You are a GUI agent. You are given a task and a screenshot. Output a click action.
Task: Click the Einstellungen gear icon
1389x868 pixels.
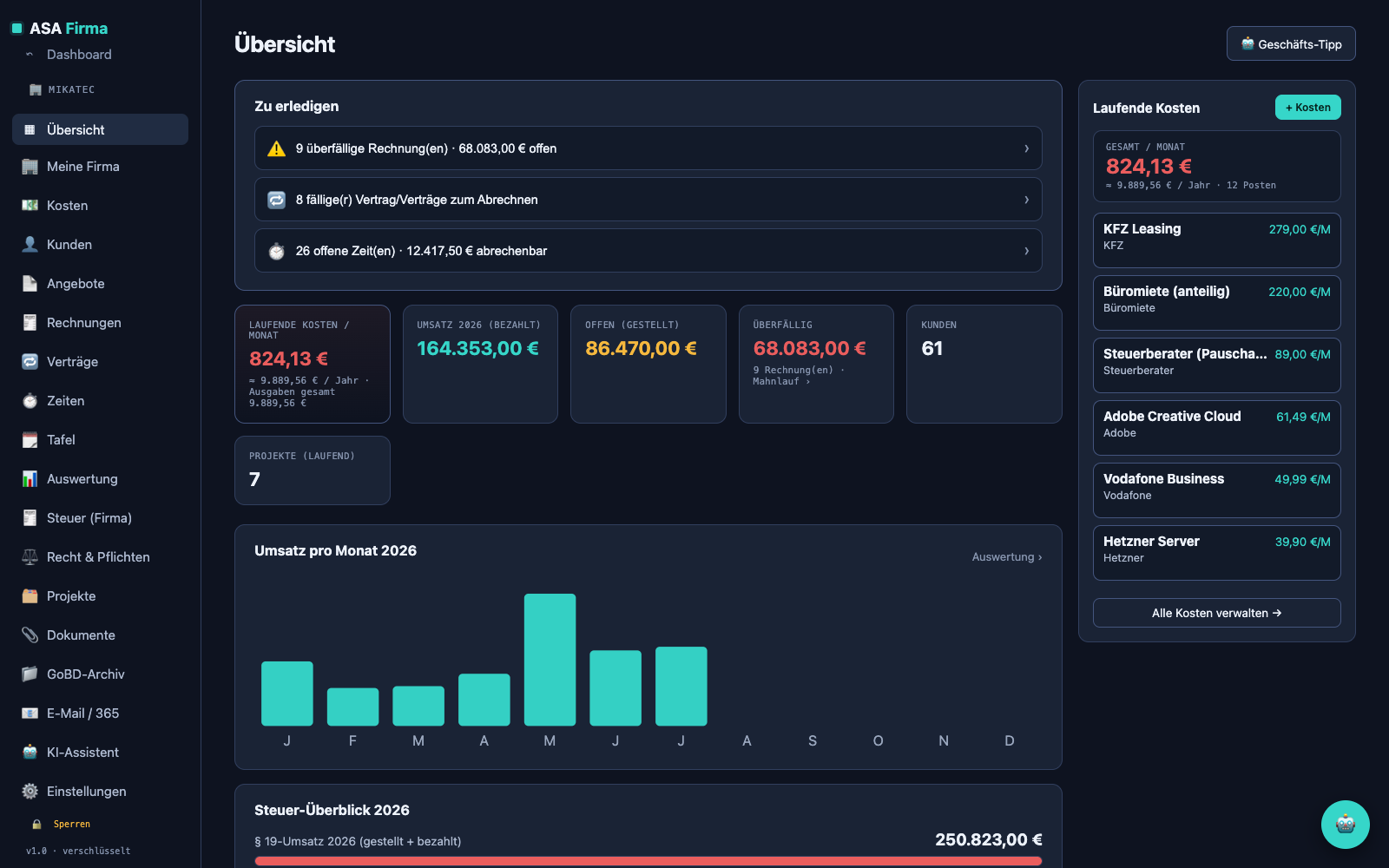30,792
